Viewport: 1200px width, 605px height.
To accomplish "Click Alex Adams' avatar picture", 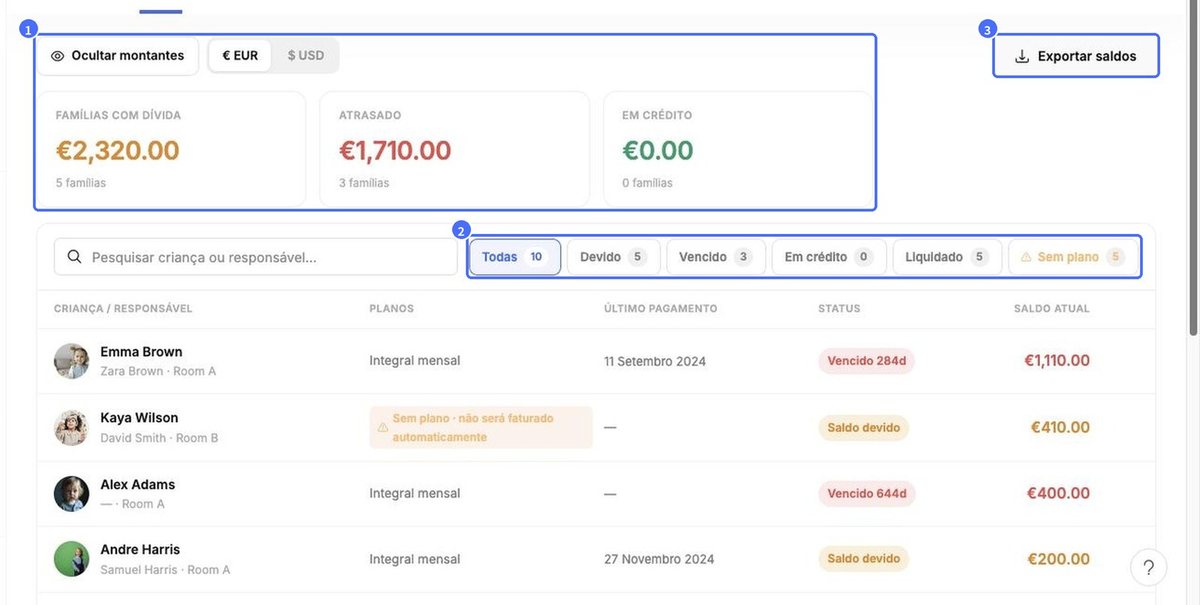I will [72, 494].
